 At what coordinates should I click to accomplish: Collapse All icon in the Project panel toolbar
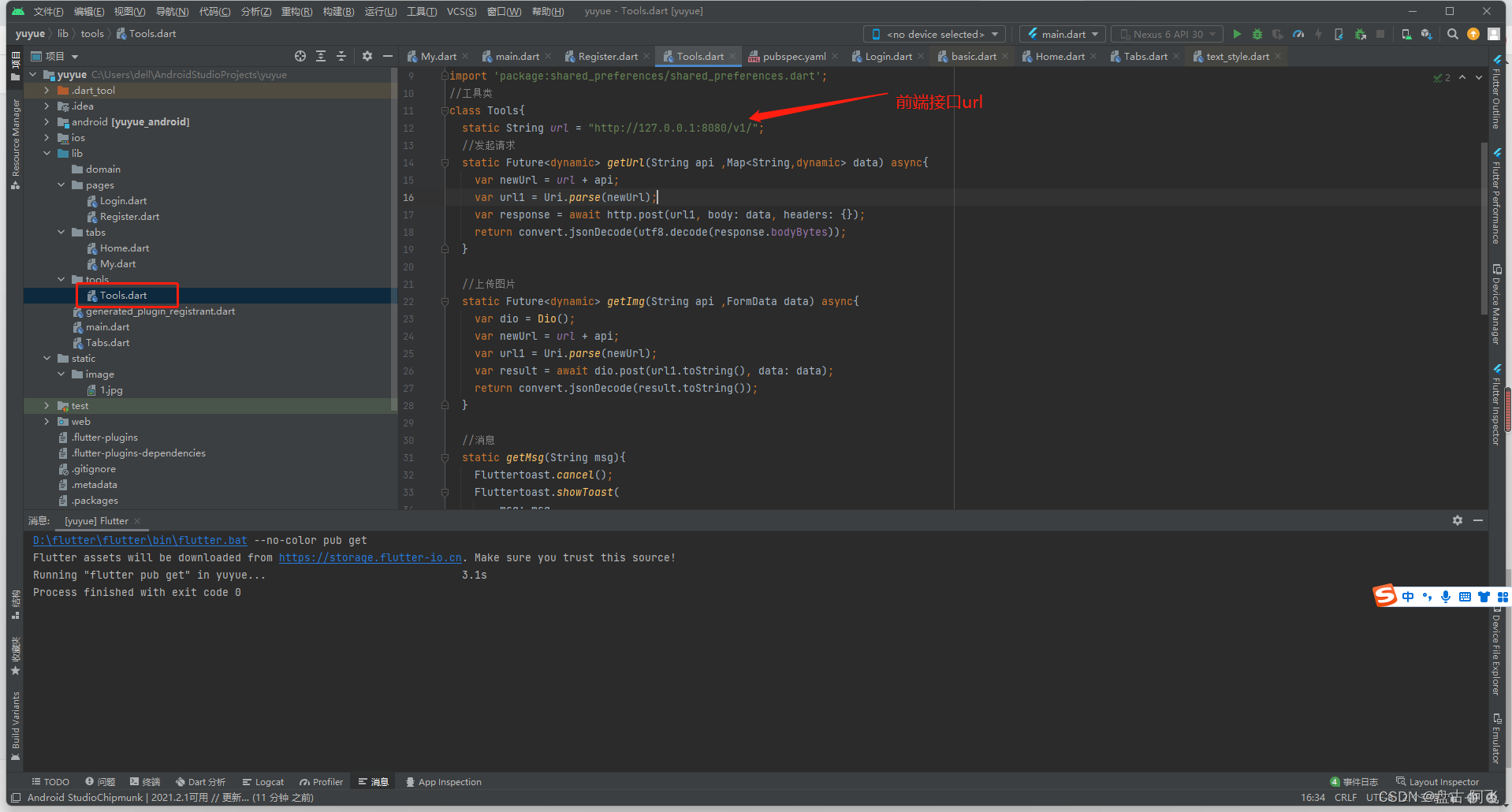pos(341,56)
